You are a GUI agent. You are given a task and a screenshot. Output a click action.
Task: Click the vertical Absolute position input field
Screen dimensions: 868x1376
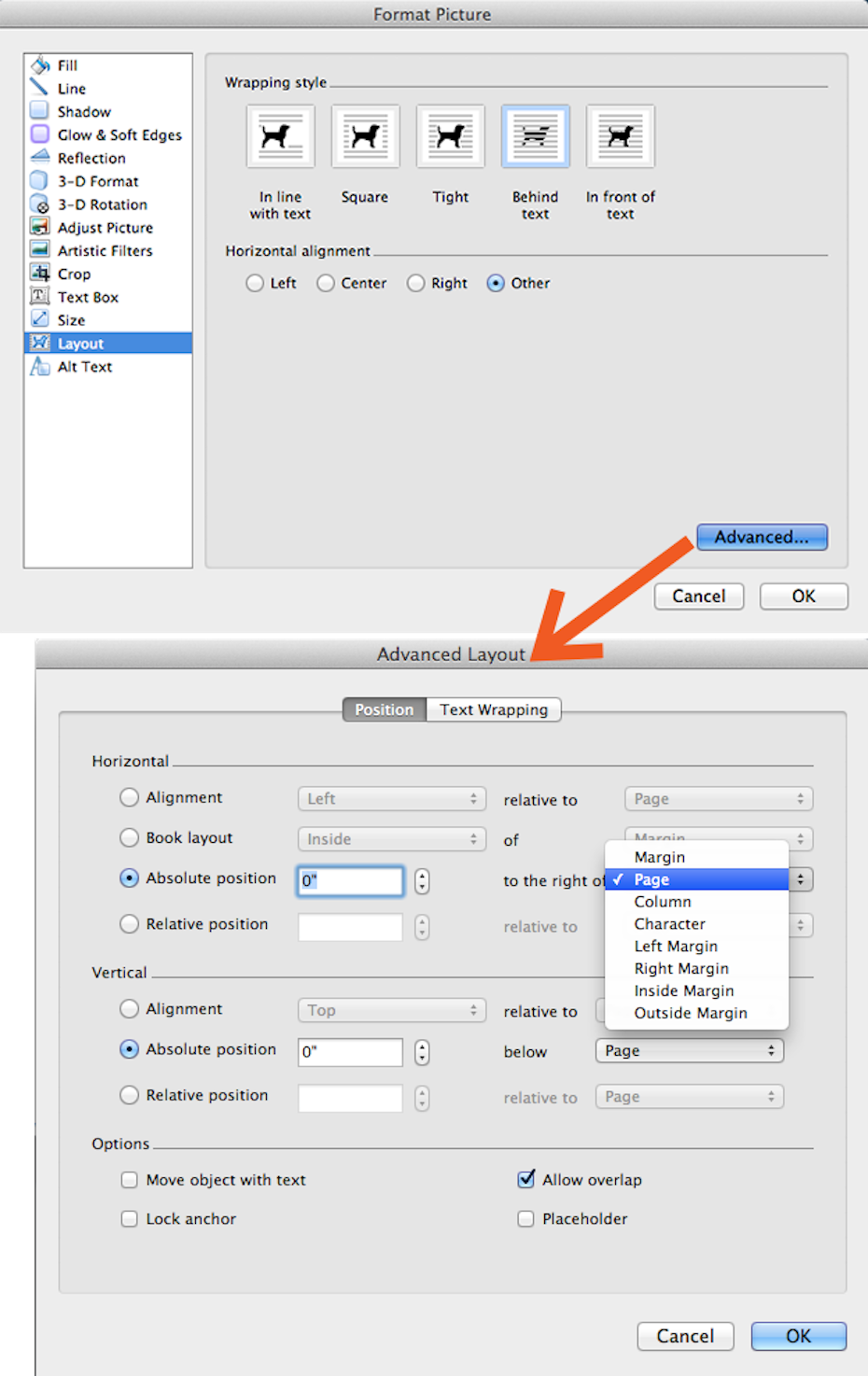click(350, 1052)
